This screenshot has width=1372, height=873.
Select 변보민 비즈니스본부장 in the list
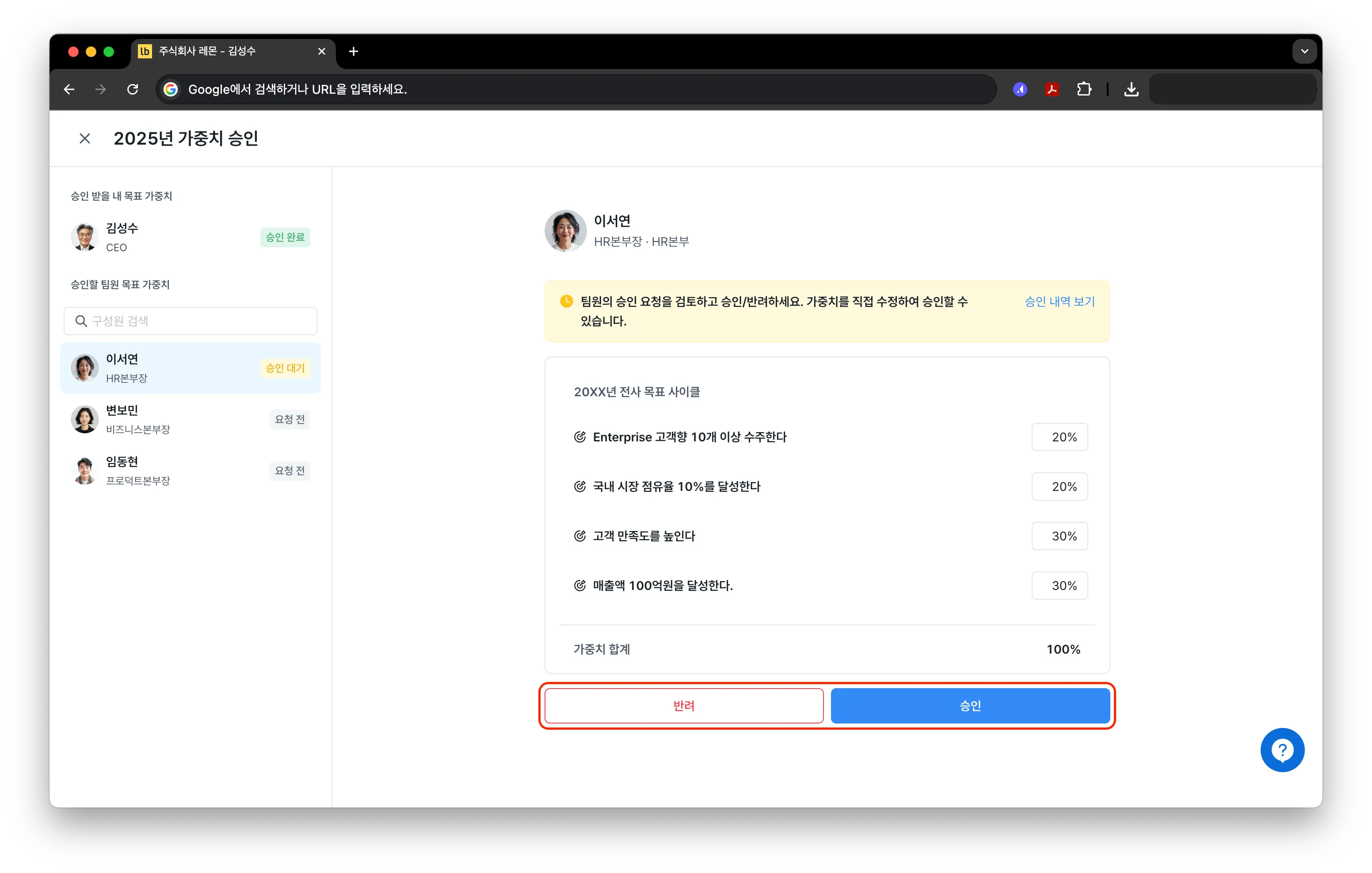coord(191,419)
